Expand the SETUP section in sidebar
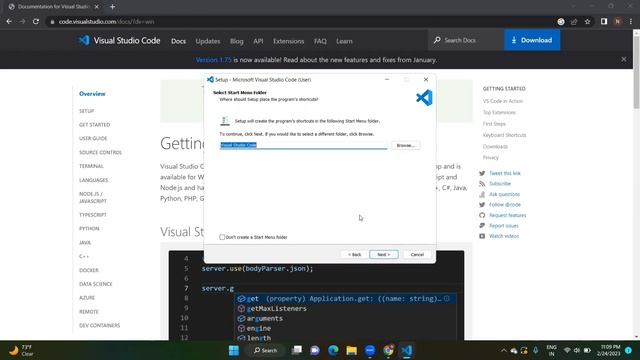 87,111
